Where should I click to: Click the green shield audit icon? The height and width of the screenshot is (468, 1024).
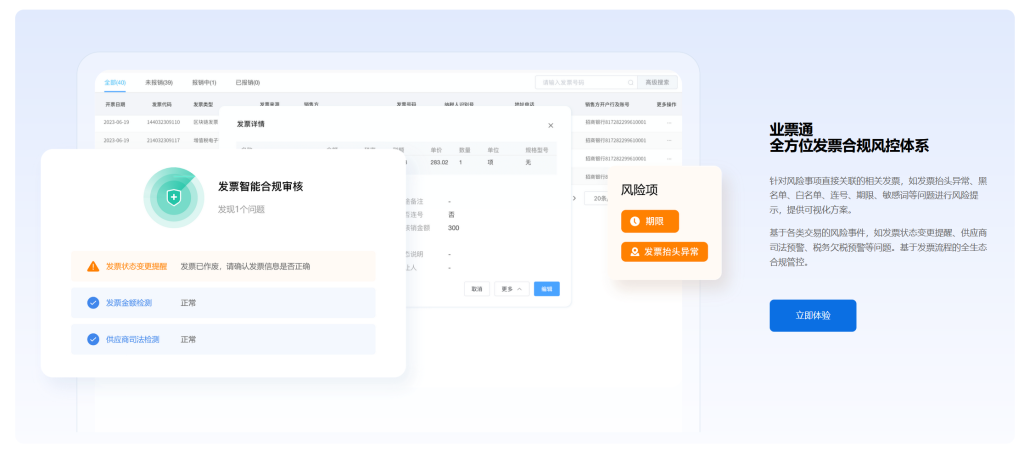coord(174,197)
